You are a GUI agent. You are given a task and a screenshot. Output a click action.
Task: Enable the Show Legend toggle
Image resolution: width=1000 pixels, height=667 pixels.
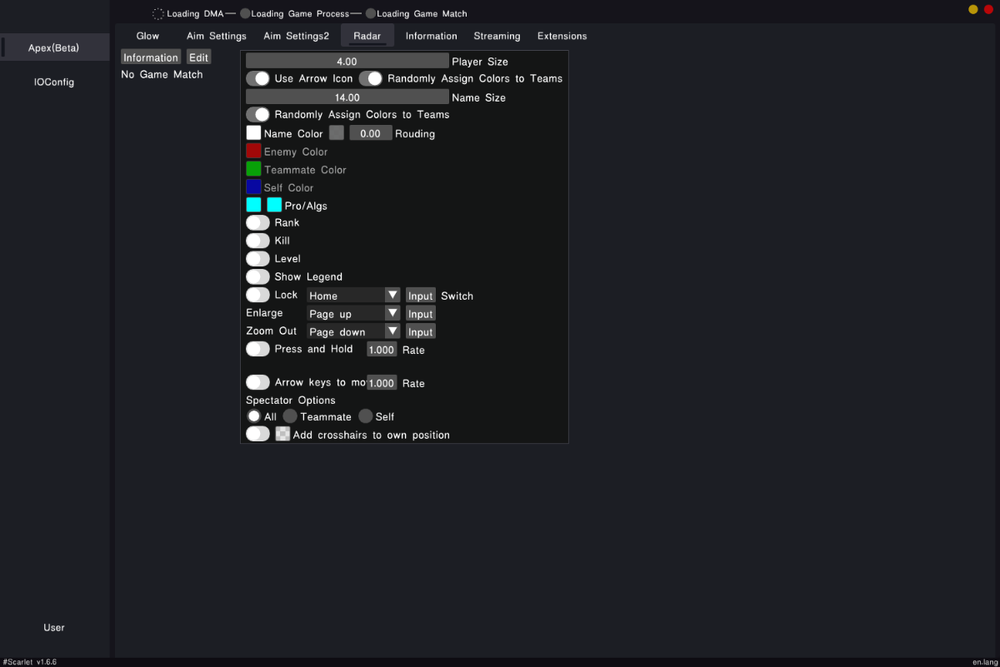click(x=258, y=276)
